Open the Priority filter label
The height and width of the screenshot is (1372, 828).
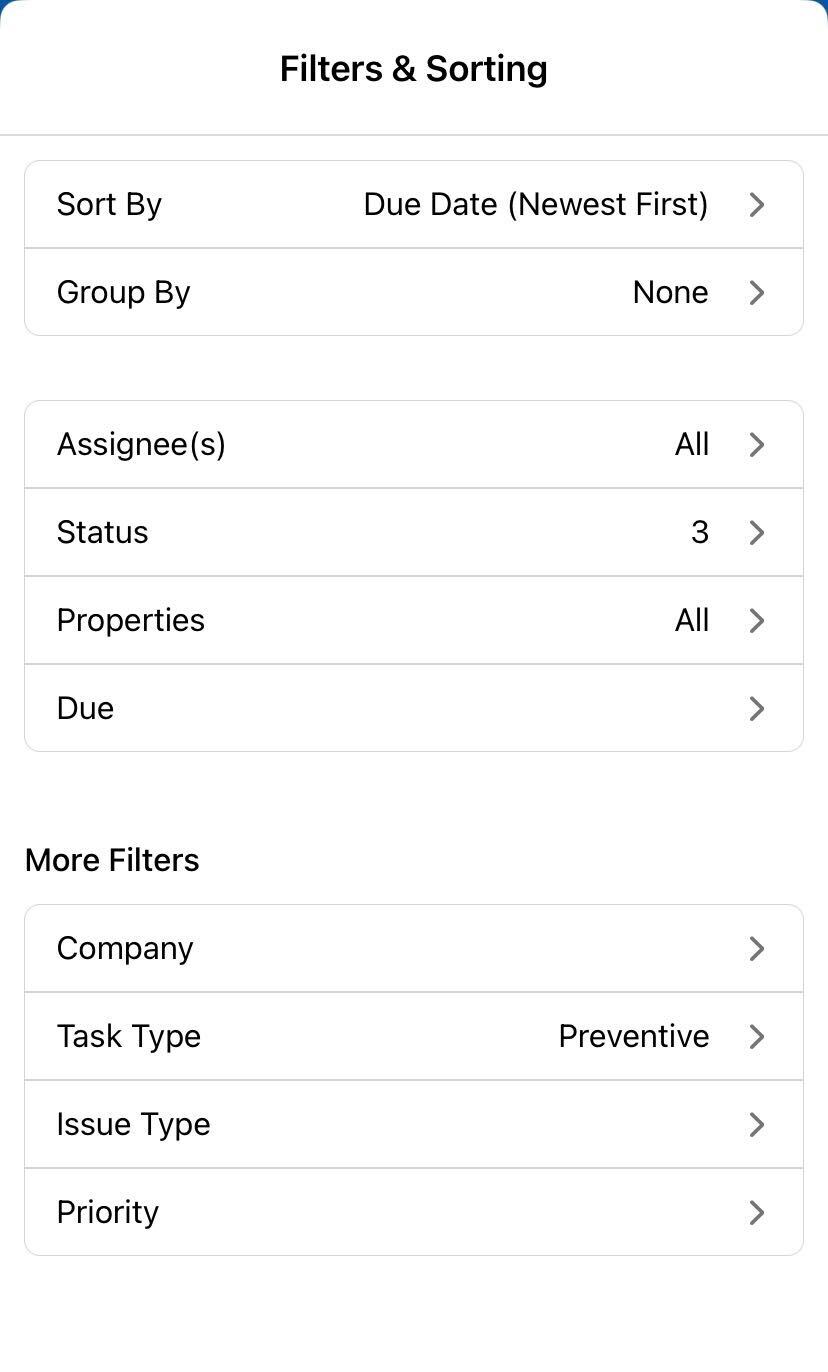pyautogui.click(x=108, y=1213)
